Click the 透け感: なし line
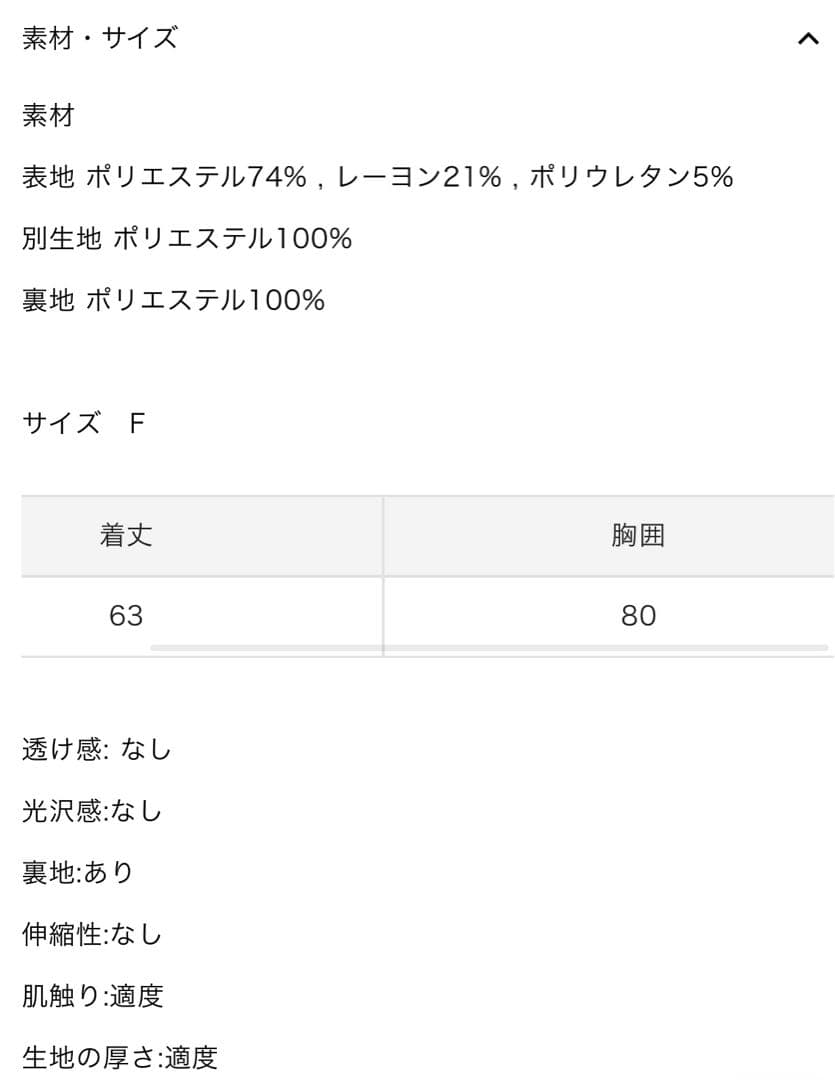 click(x=97, y=749)
